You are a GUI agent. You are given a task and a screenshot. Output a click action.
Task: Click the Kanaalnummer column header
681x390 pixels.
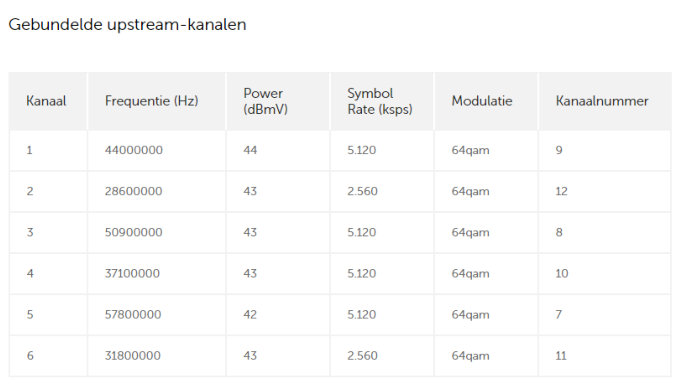click(x=602, y=101)
